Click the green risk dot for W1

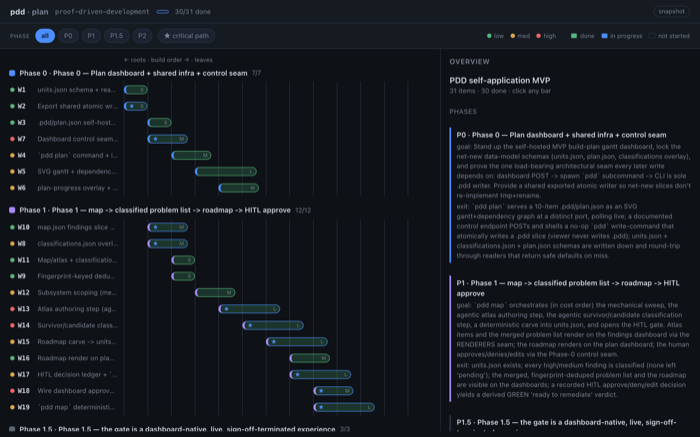click(x=12, y=90)
